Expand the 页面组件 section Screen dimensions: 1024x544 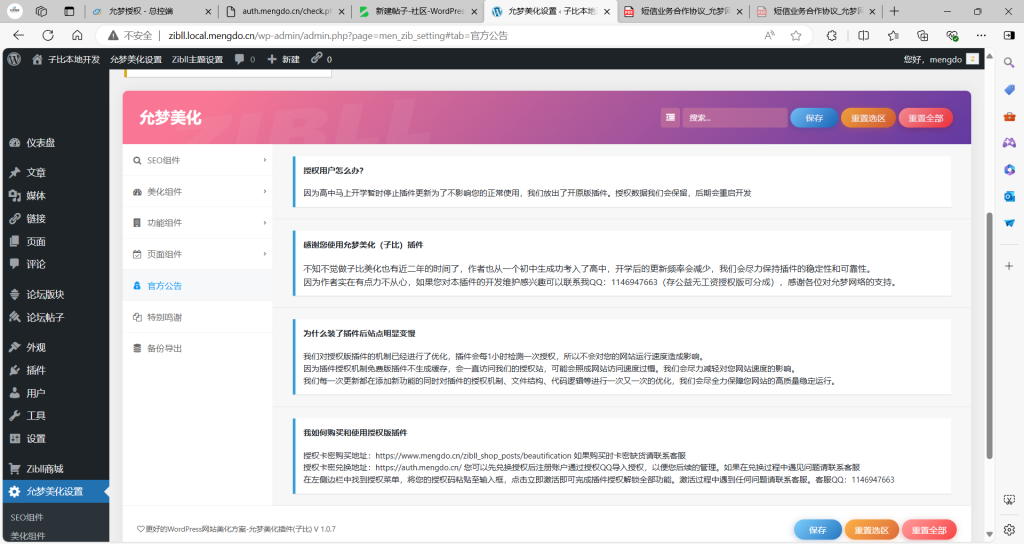[196, 254]
